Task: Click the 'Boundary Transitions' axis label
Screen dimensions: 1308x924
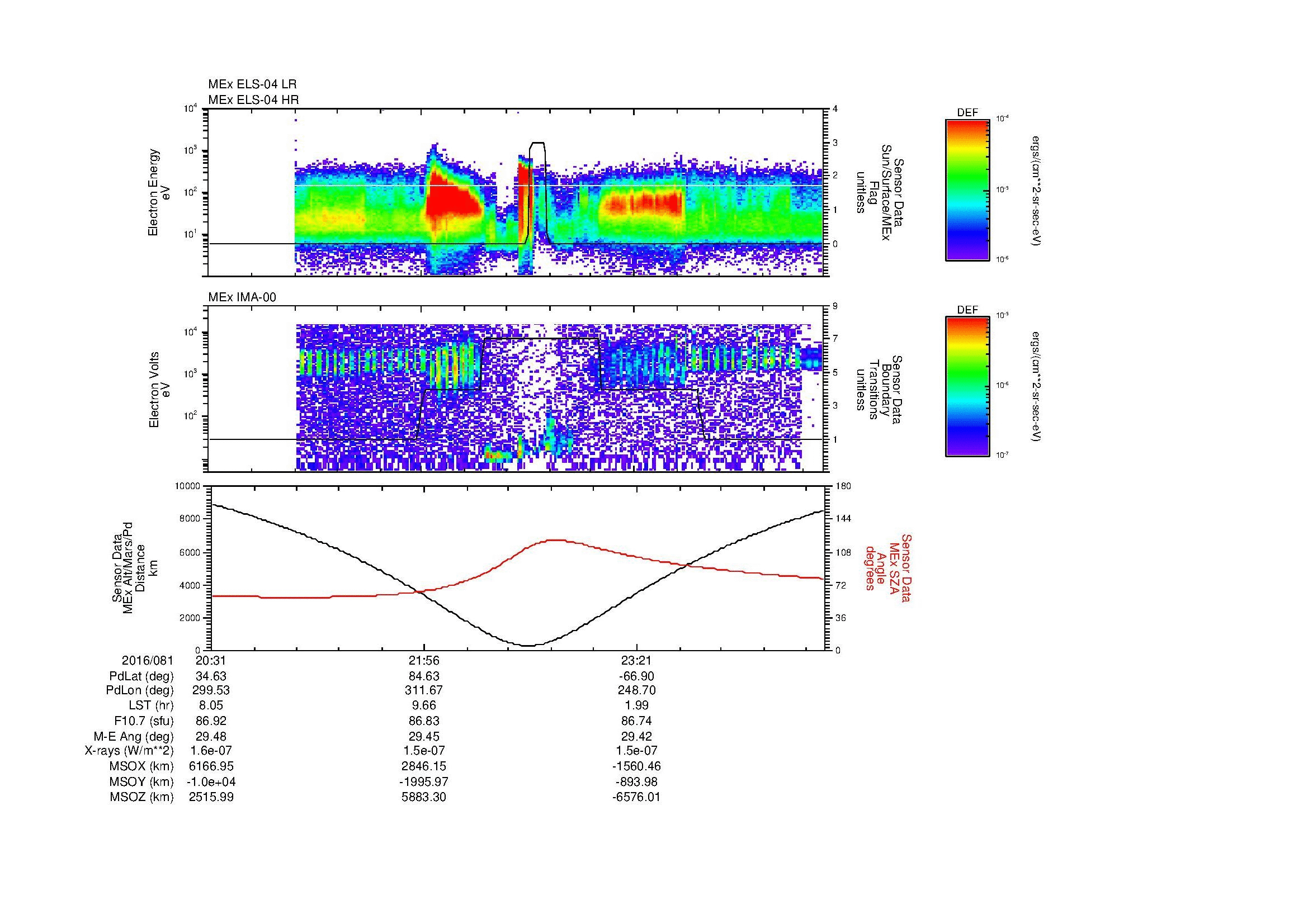Action: pos(879,390)
